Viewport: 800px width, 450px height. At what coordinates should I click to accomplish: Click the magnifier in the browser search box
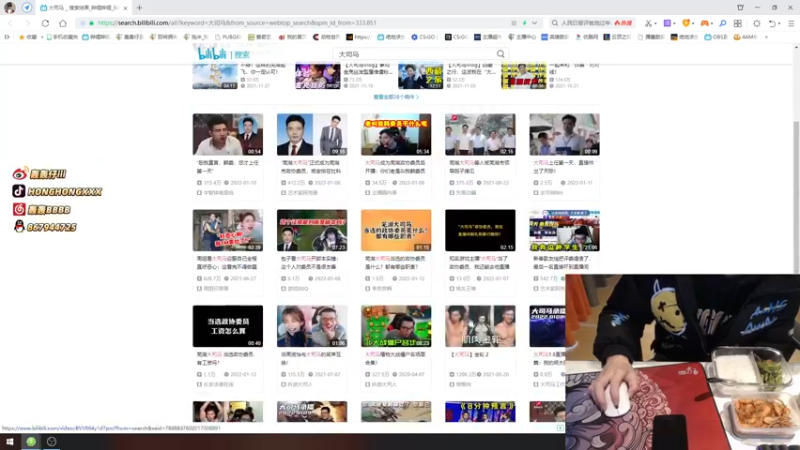pyautogui.click(x=555, y=23)
